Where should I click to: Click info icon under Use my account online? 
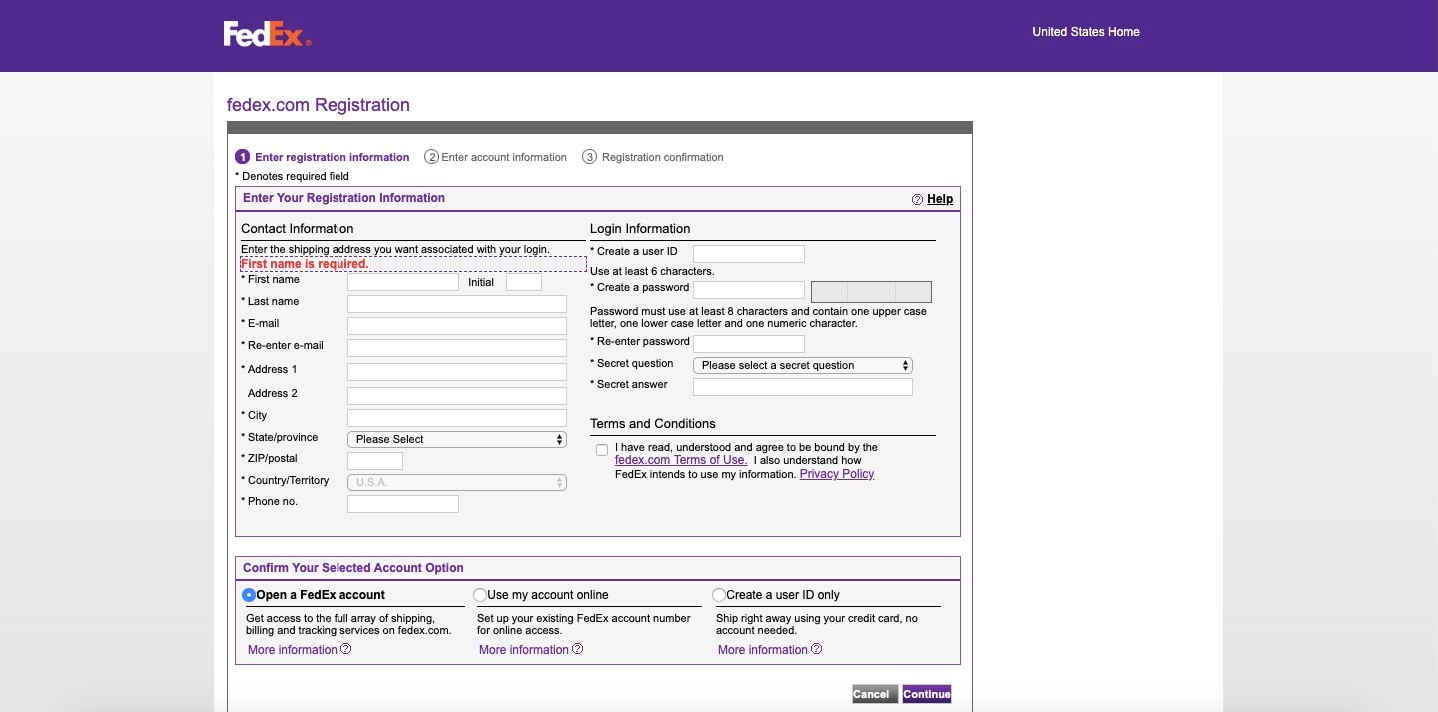point(577,649)
